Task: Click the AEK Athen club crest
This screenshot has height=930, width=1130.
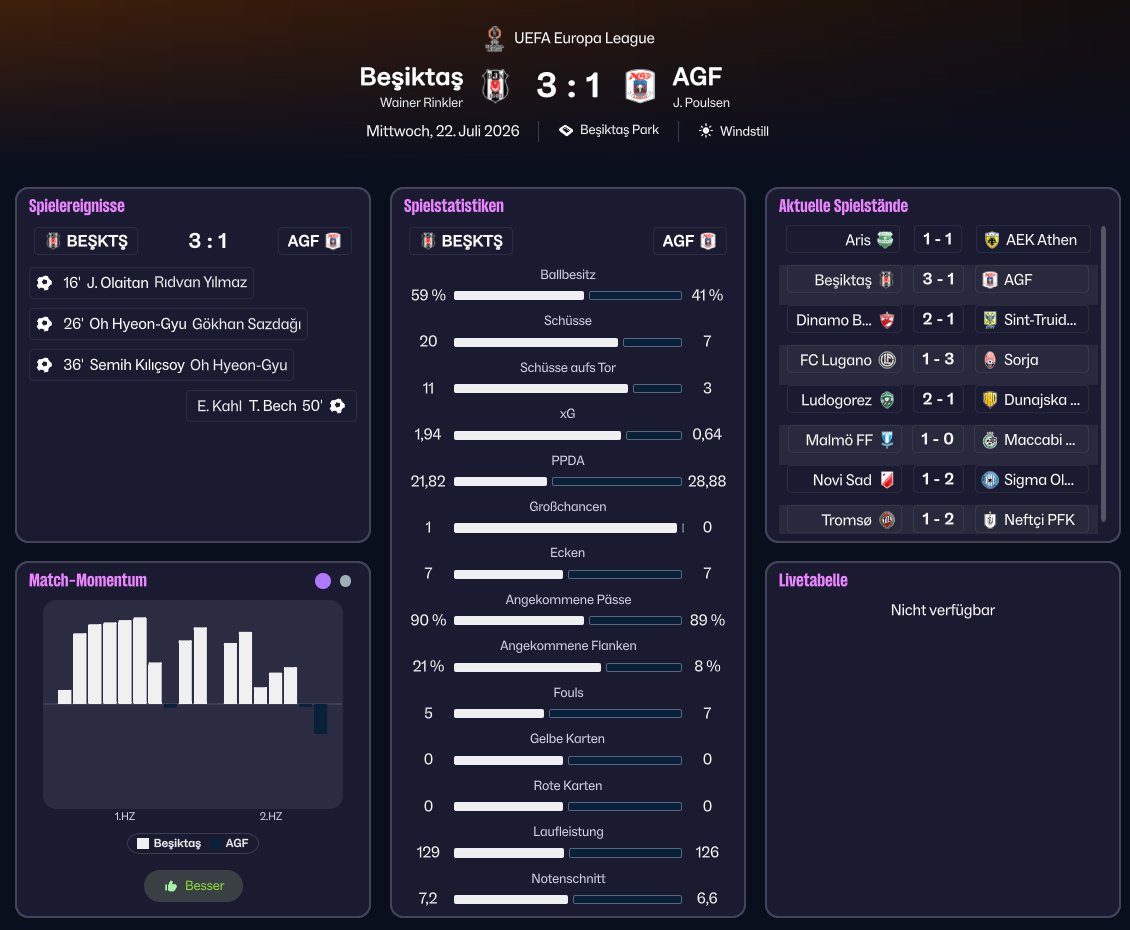Action: point(992,240)
